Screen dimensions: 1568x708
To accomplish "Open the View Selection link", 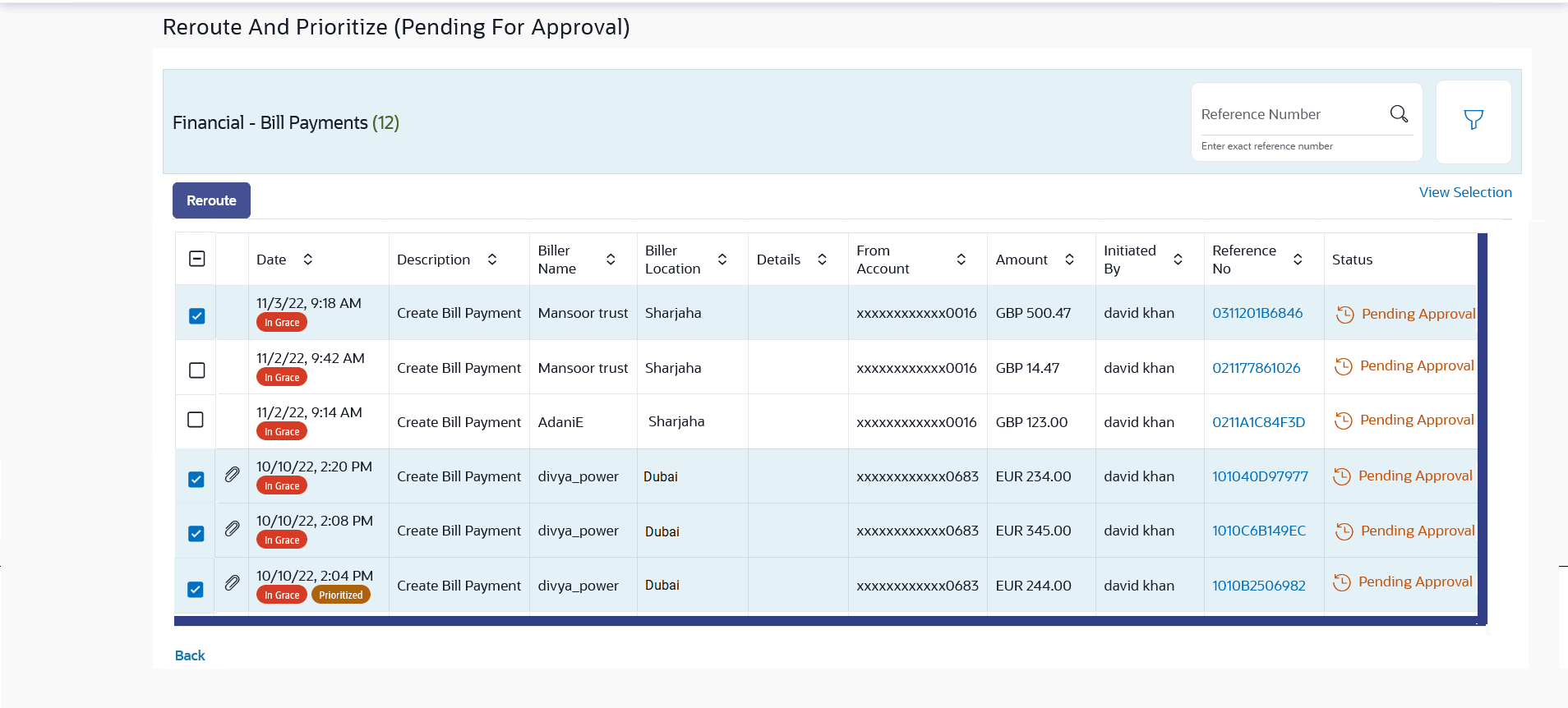I will pos(1464,192).
